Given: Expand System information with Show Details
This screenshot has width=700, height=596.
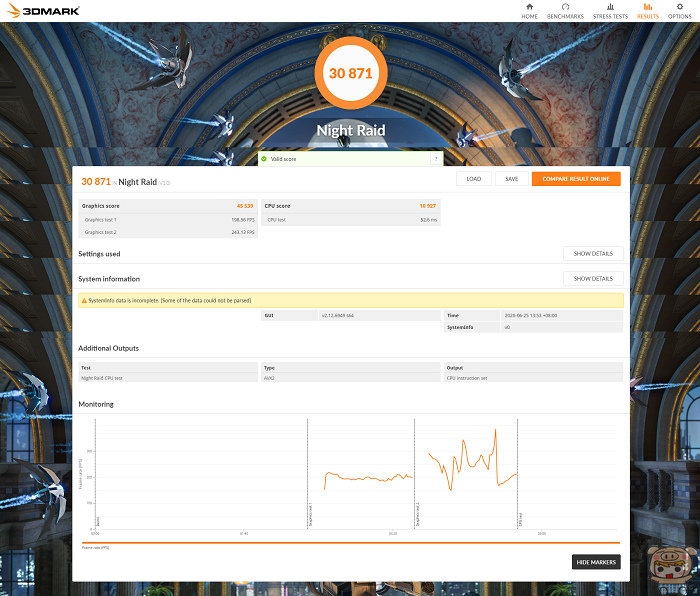Looking at the screenshot, I should [x=593, y=279].
